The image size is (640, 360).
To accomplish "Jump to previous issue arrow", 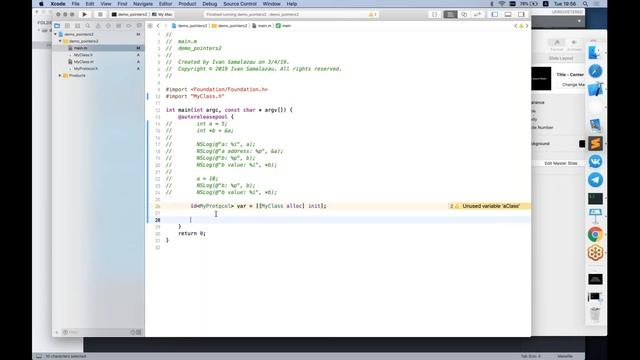I will (x=516, y=26).
